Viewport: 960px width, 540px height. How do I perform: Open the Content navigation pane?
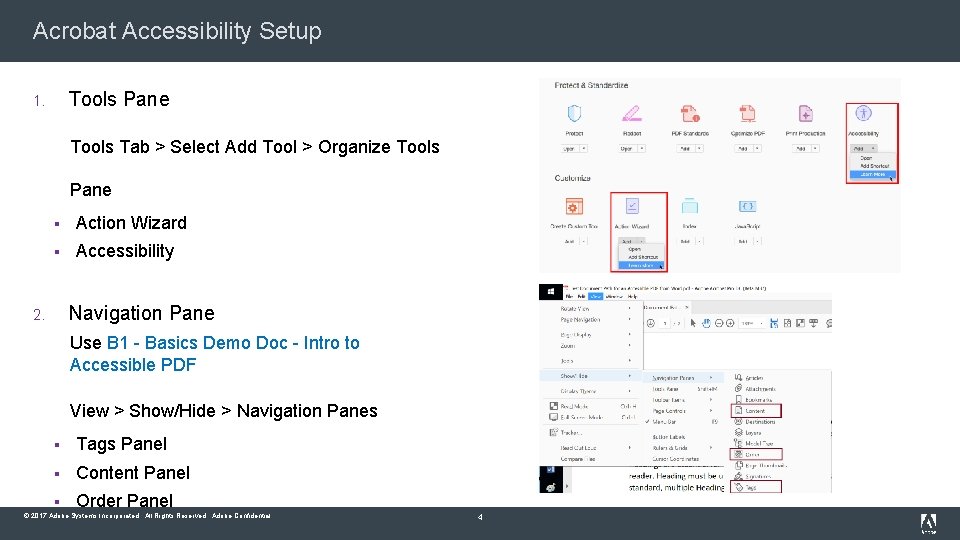(755, 411)
